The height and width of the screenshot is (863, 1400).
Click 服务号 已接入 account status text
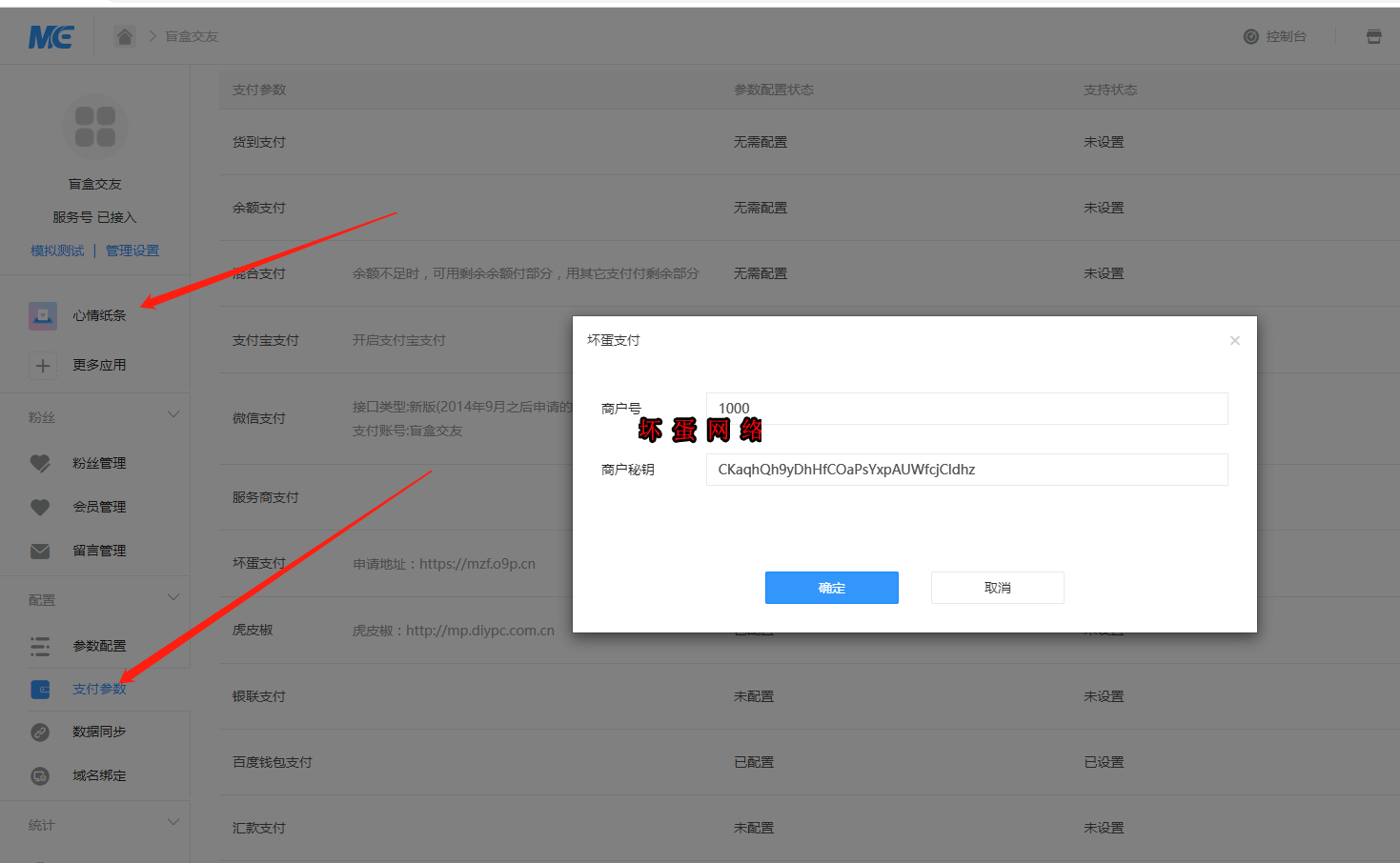click(x=95, y=217)
